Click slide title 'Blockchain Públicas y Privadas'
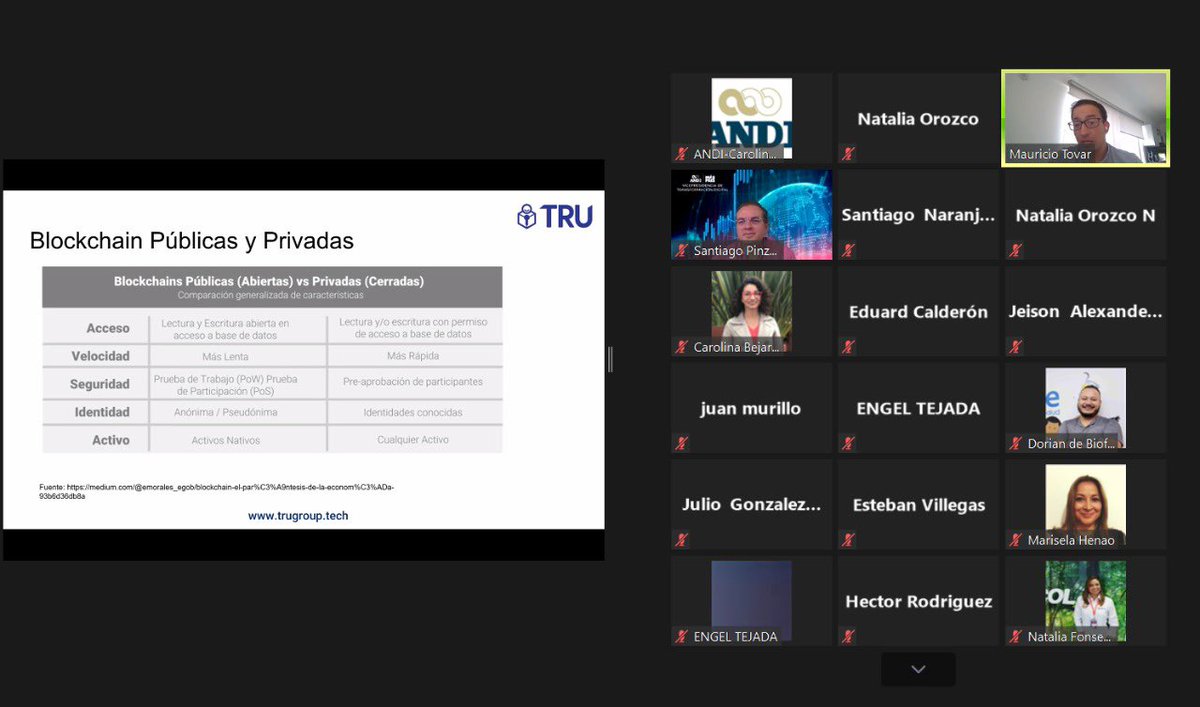1200x707 pixels. pyautogui.click(x=192, y=241)
